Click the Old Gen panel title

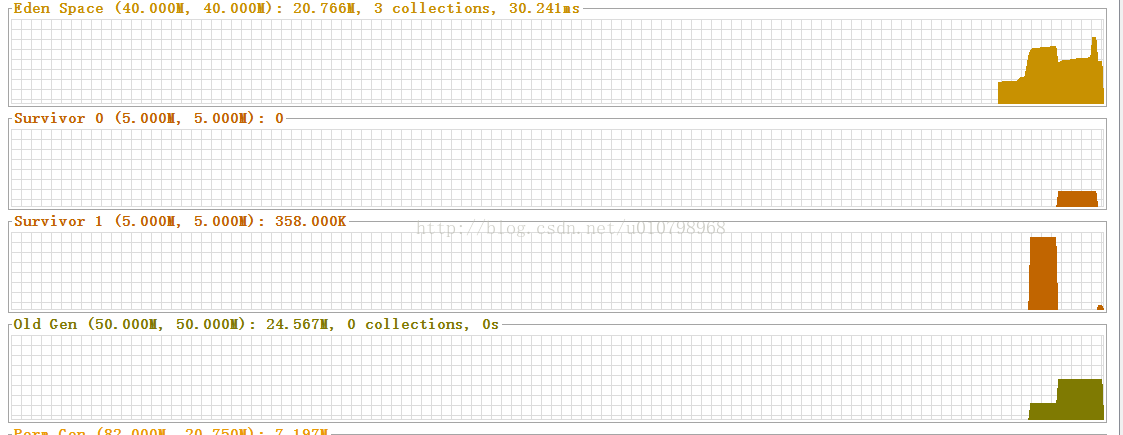click(x=256, y=325)
